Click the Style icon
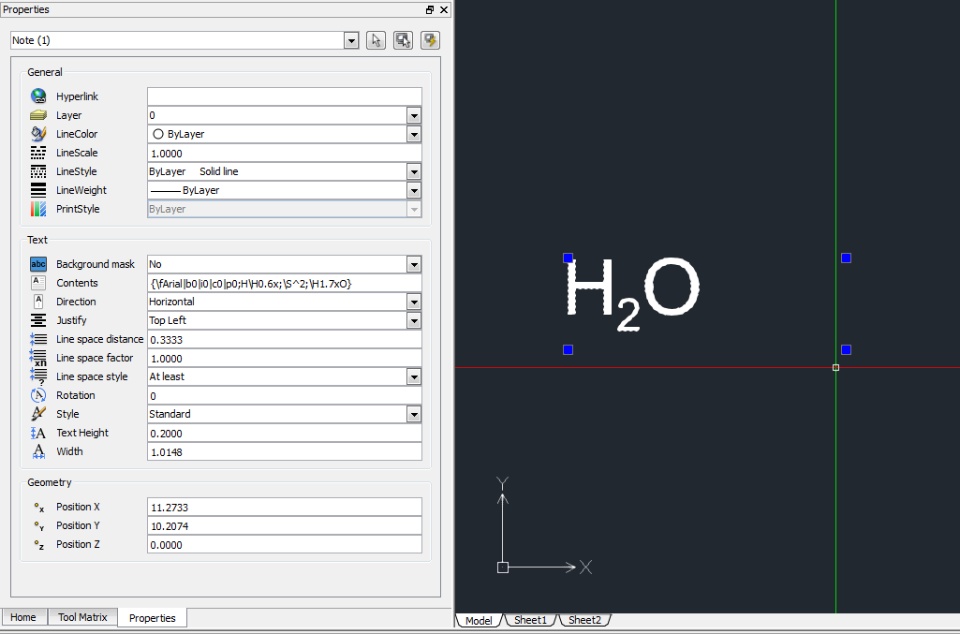Viewport: 960px width, 634px height. pos(39,414)
